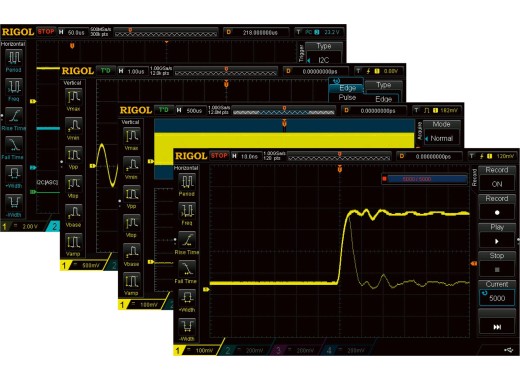
Task: Choose Edge option in trigger type list
Action: point(347,88)
